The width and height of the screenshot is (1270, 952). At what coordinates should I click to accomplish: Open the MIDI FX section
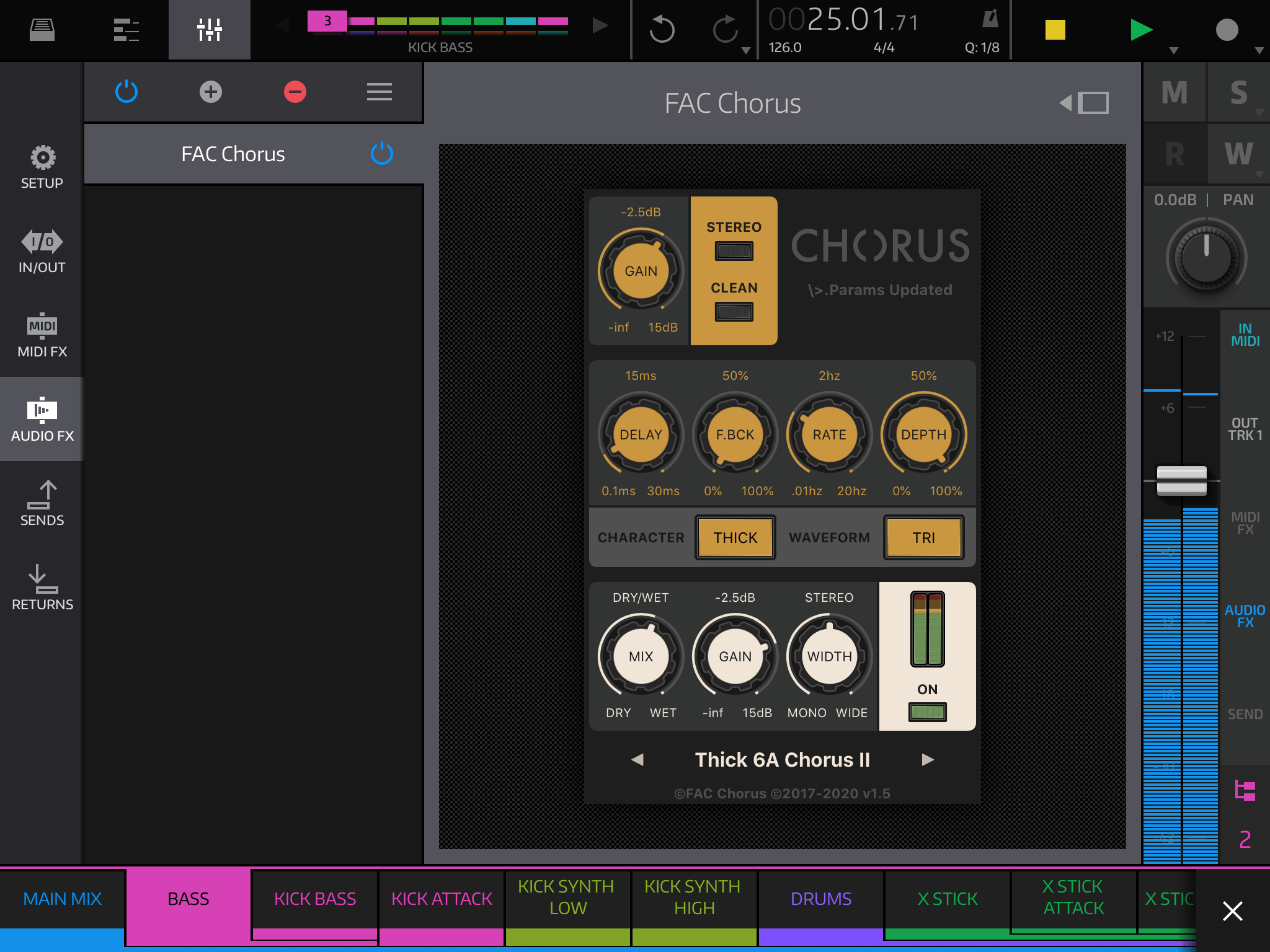tap(42, 335)
